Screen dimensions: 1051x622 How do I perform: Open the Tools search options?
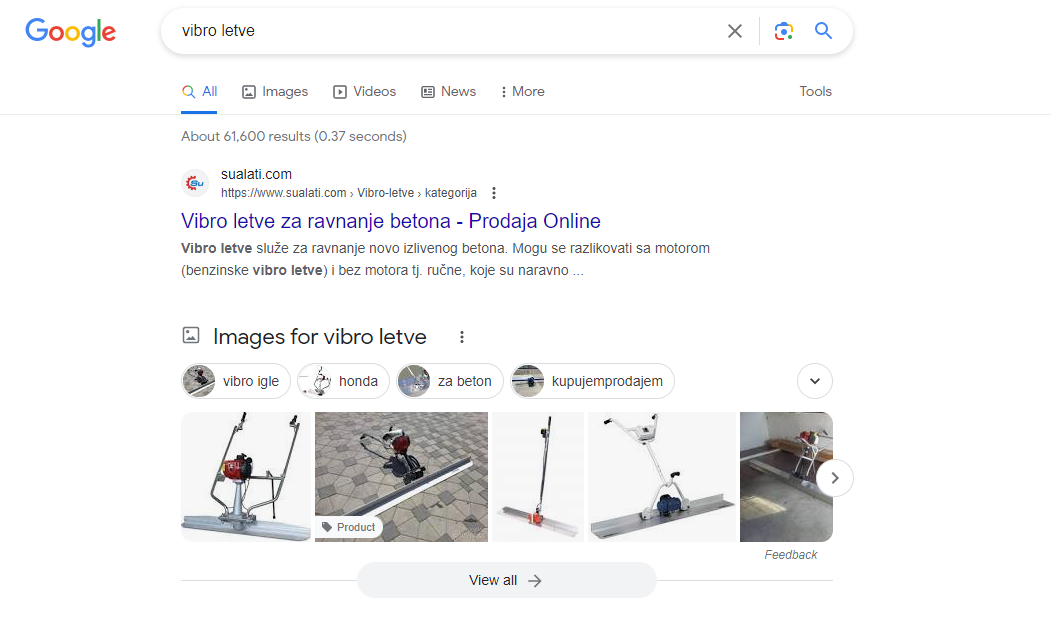(815, 91)
